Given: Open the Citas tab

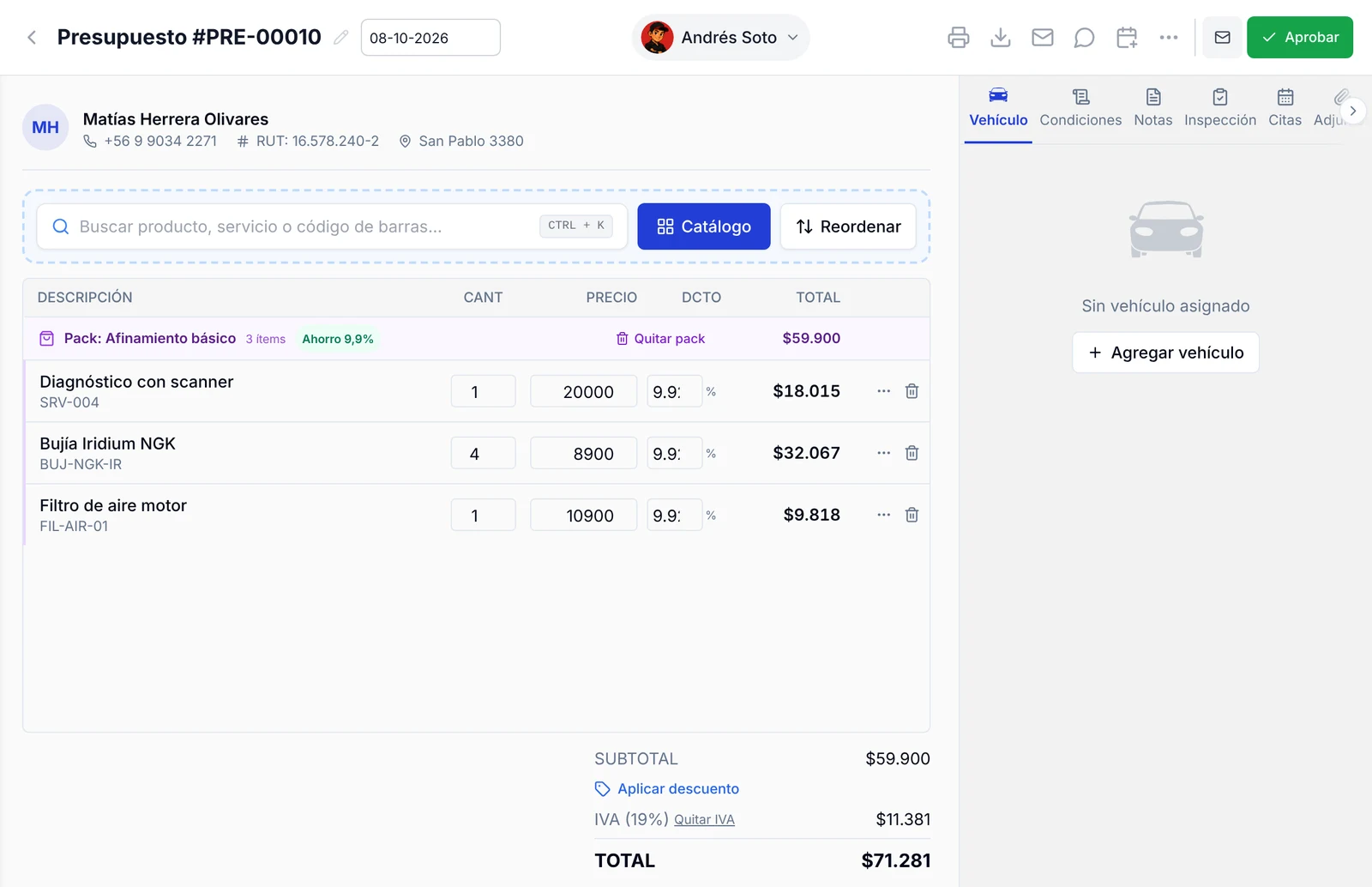Looking at the screenshot, I should coord(1285,108).
